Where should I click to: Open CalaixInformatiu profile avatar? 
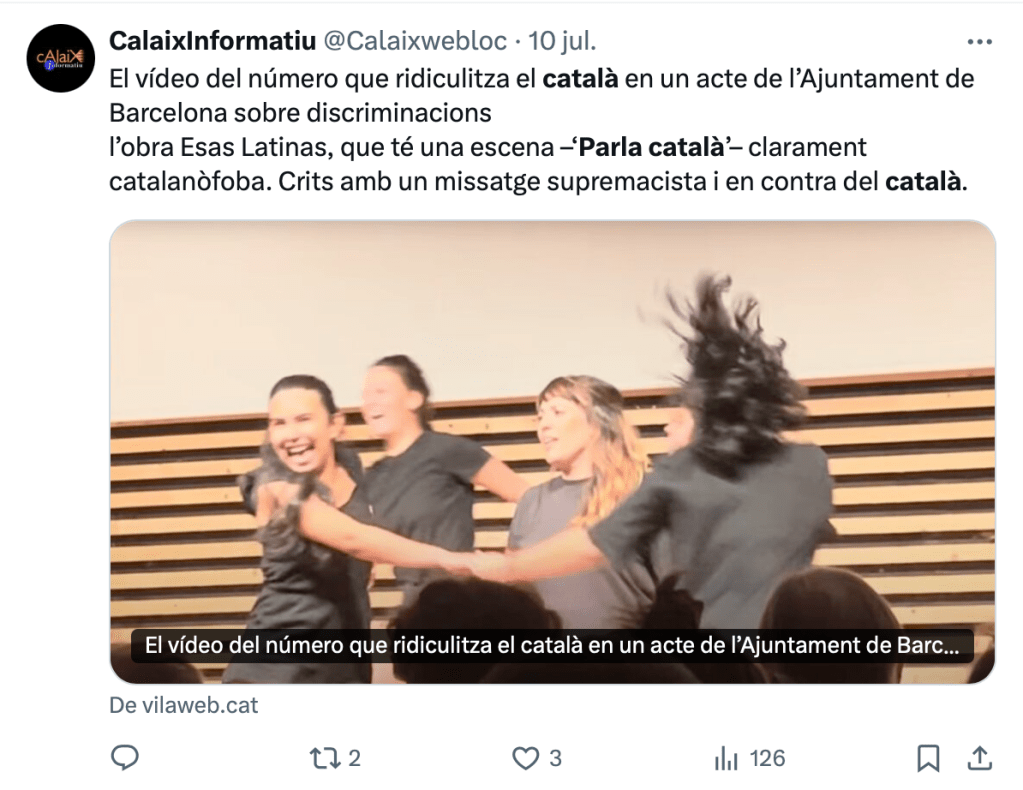click(60, 58)
